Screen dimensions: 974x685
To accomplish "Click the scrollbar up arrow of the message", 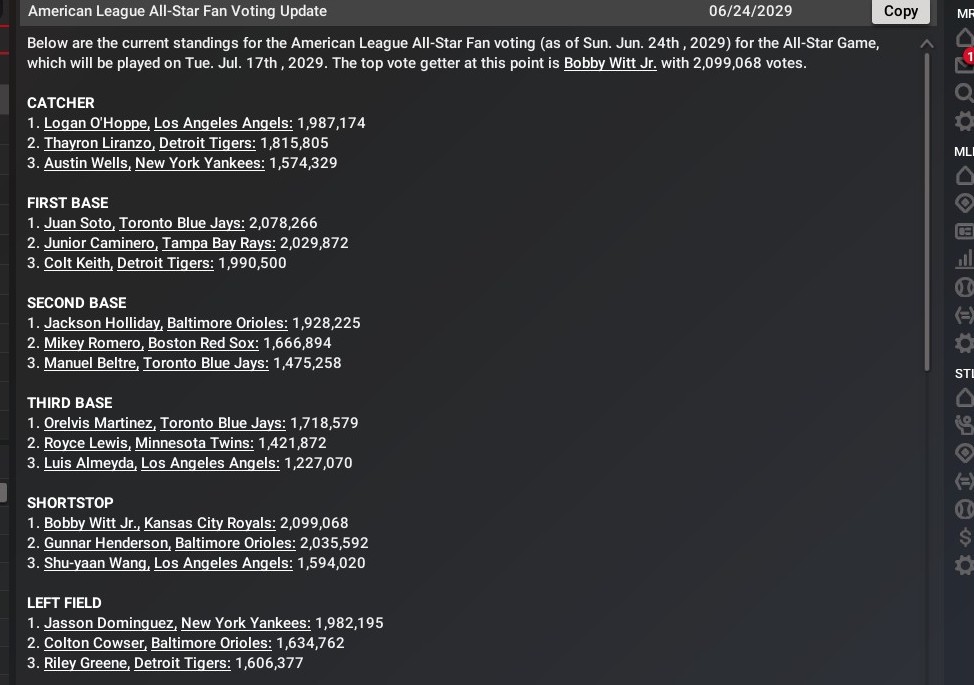I will 926,44.
